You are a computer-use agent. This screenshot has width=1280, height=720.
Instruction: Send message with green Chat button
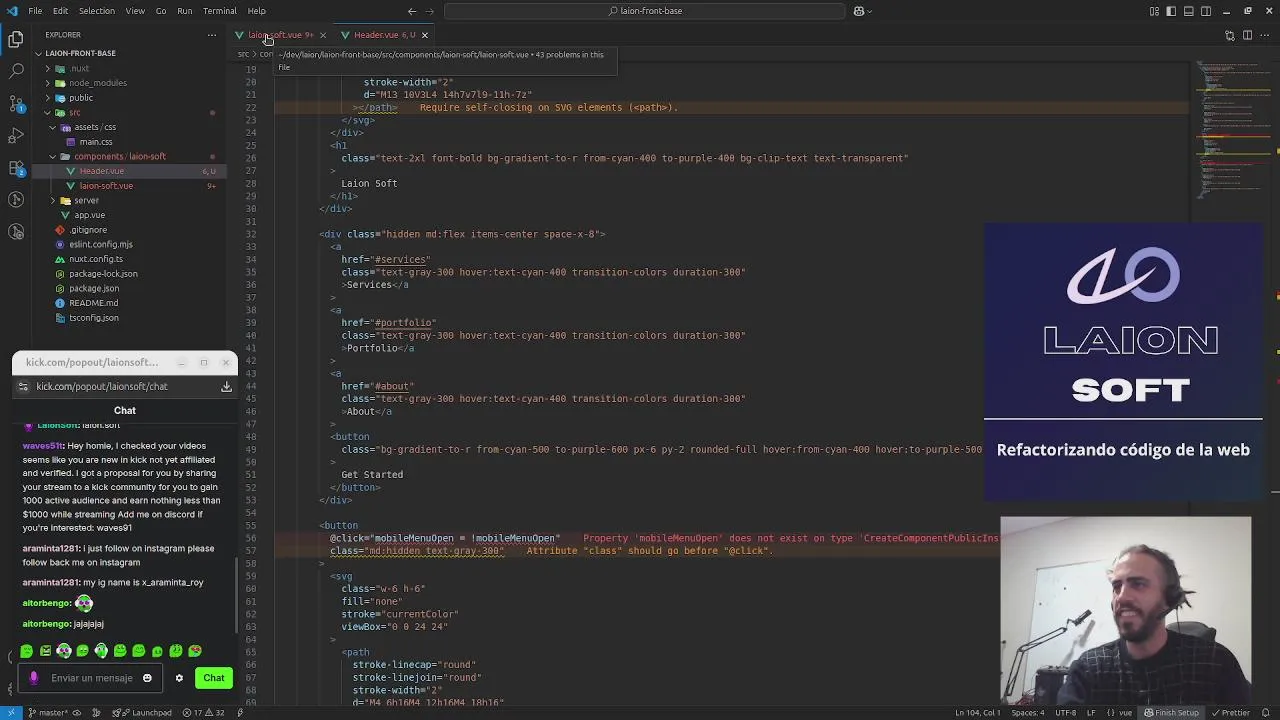213,678
